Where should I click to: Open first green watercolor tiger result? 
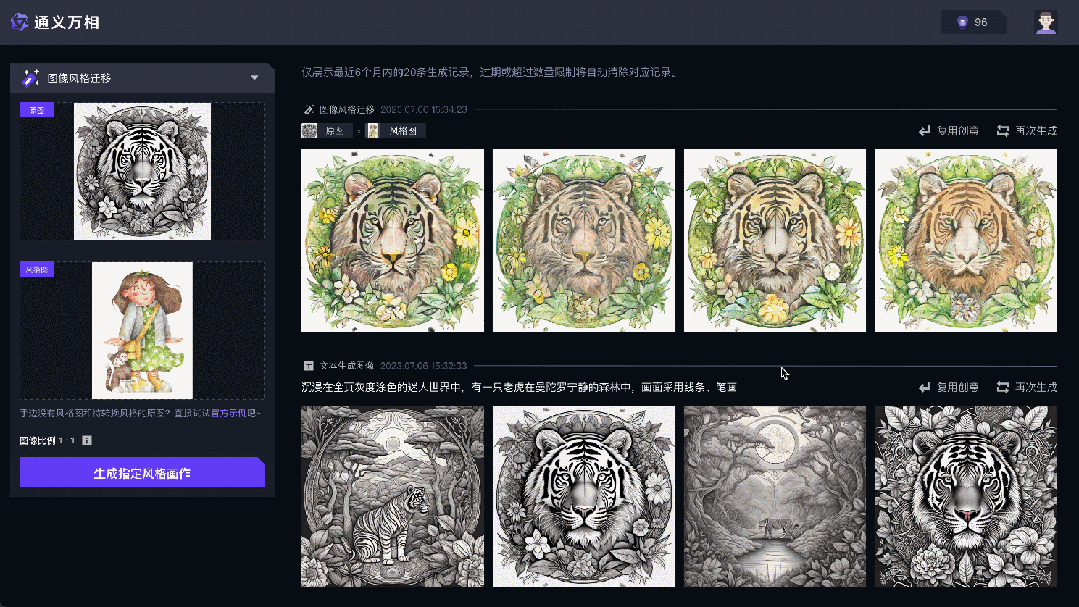click(x=392, y=240)
